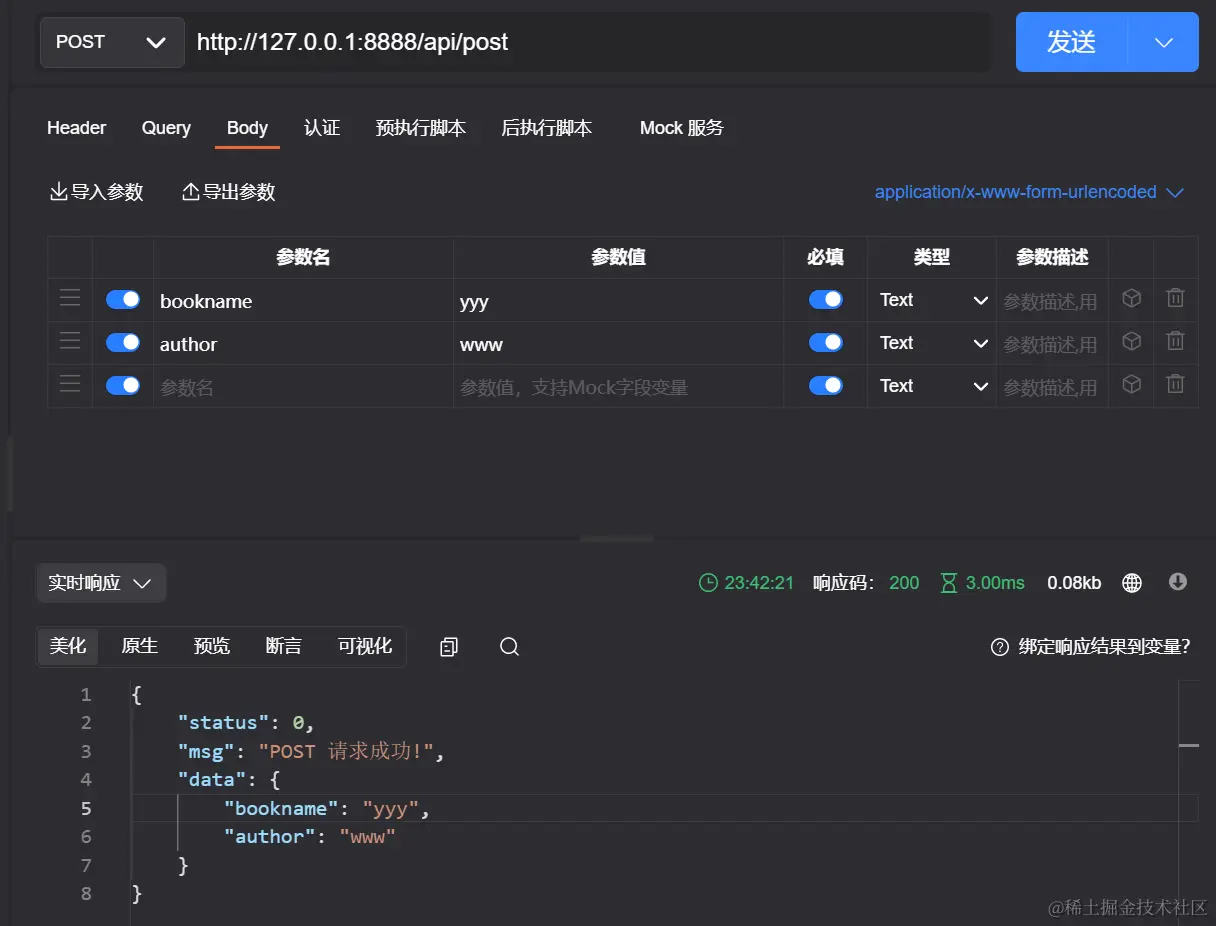Click the 参数描述 field in the author row

[1052, 343]
